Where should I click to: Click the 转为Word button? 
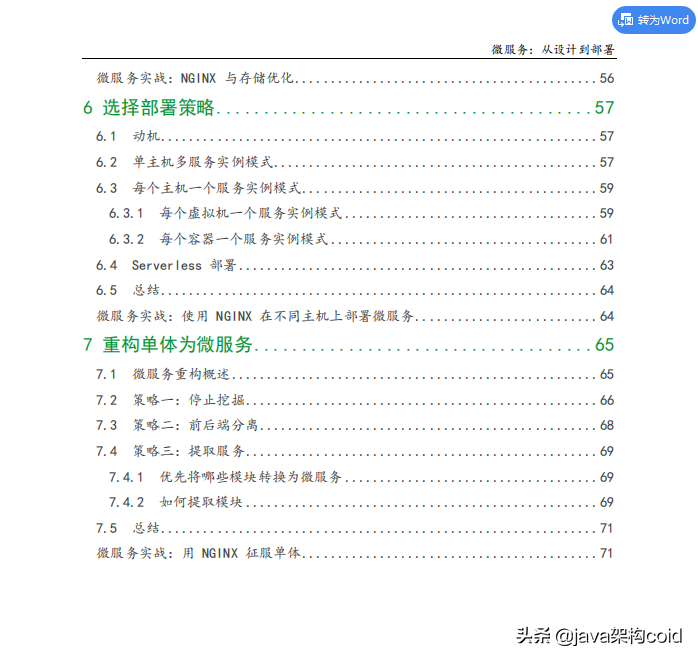click(x=653, y=20)
